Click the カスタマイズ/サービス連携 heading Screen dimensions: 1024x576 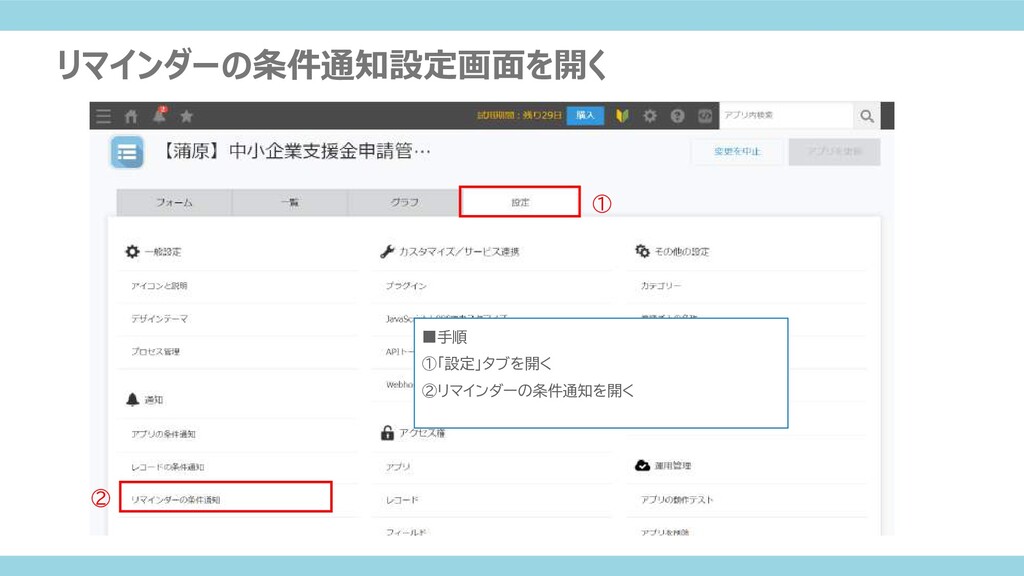(459, 252)
